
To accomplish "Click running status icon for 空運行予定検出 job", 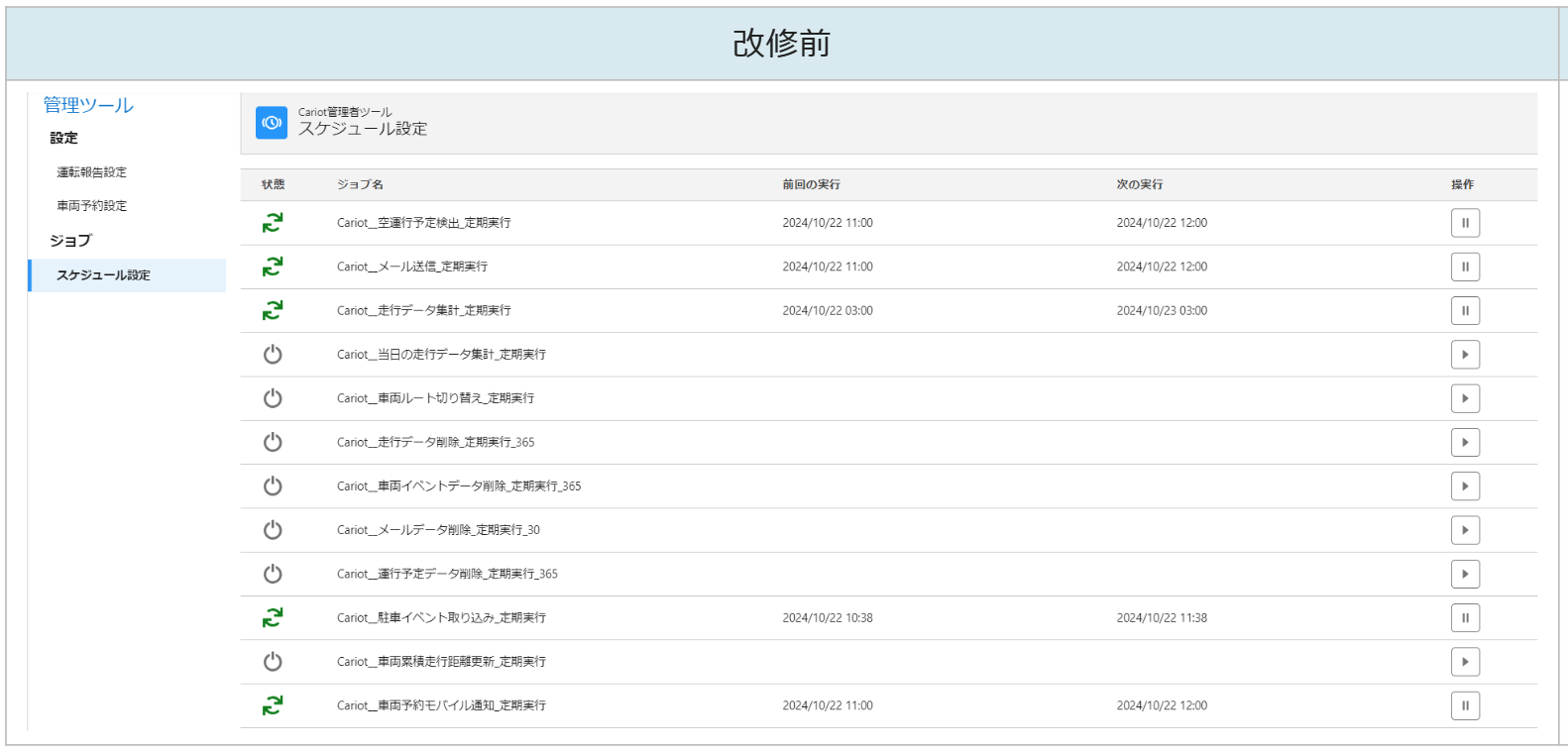I will [273, 223].
